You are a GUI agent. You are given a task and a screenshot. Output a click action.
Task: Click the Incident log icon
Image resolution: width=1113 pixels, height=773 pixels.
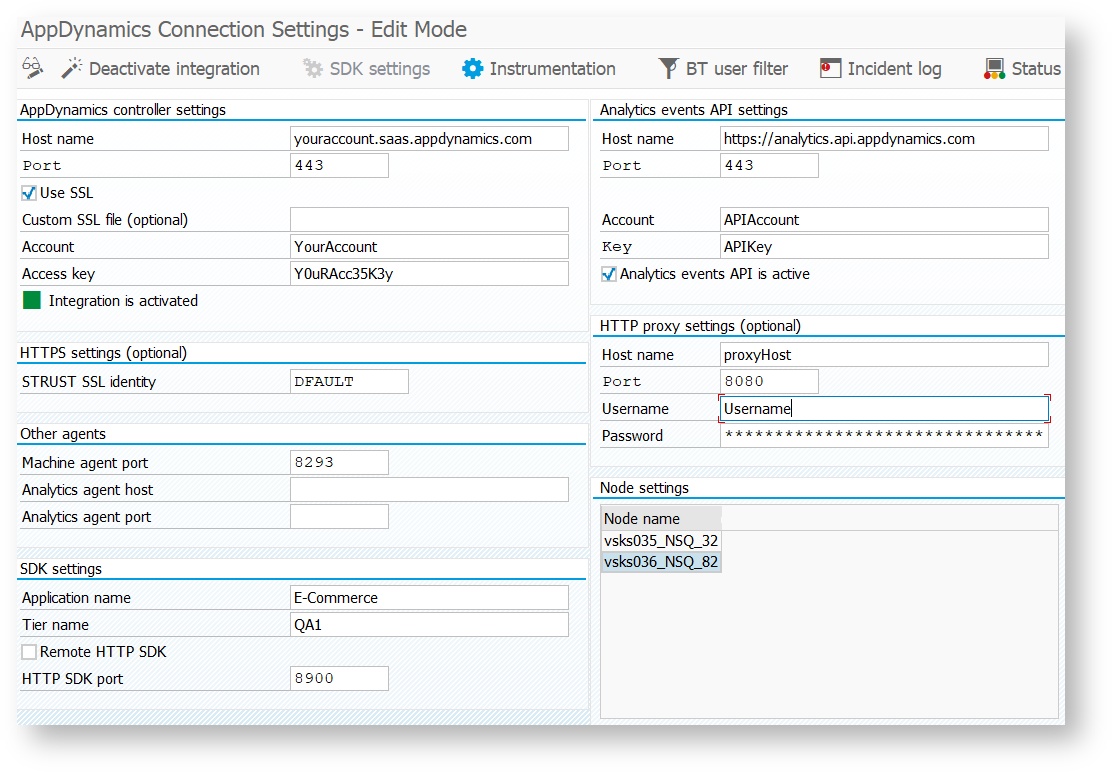830,68
